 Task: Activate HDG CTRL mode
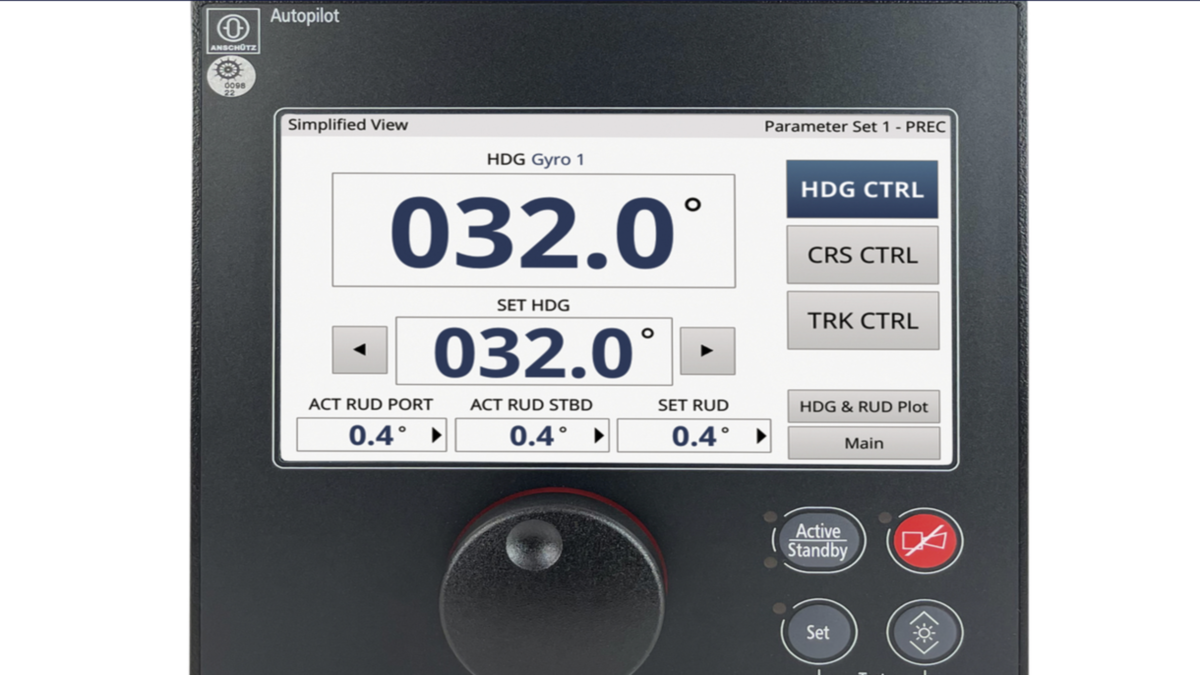tap(862, 189)
